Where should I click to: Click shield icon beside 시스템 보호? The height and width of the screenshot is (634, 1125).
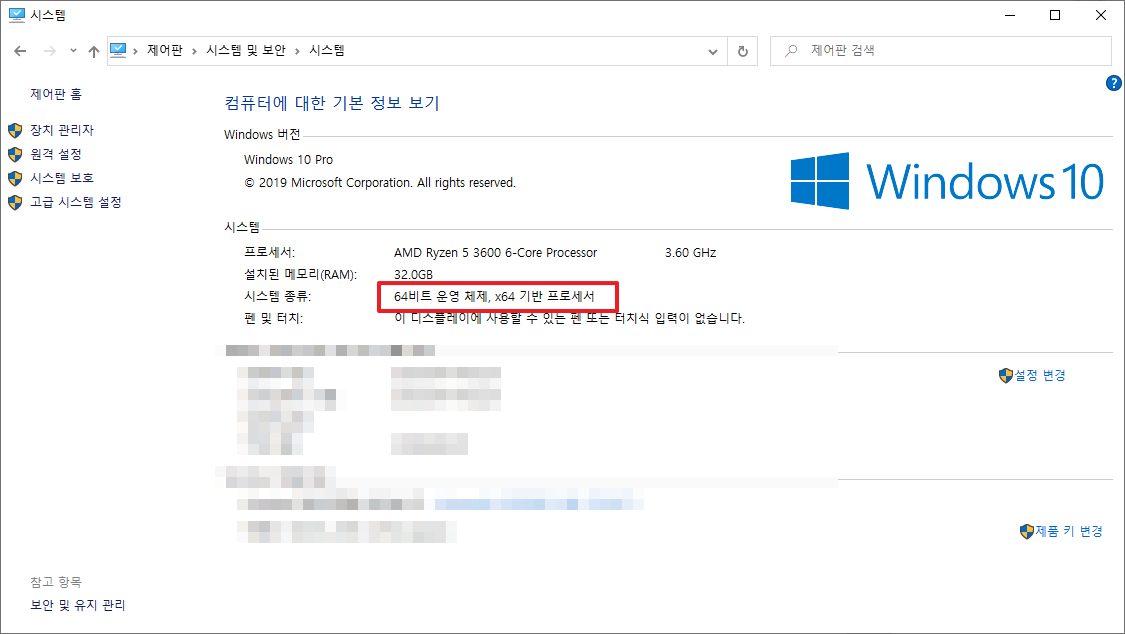pos(15,179)
